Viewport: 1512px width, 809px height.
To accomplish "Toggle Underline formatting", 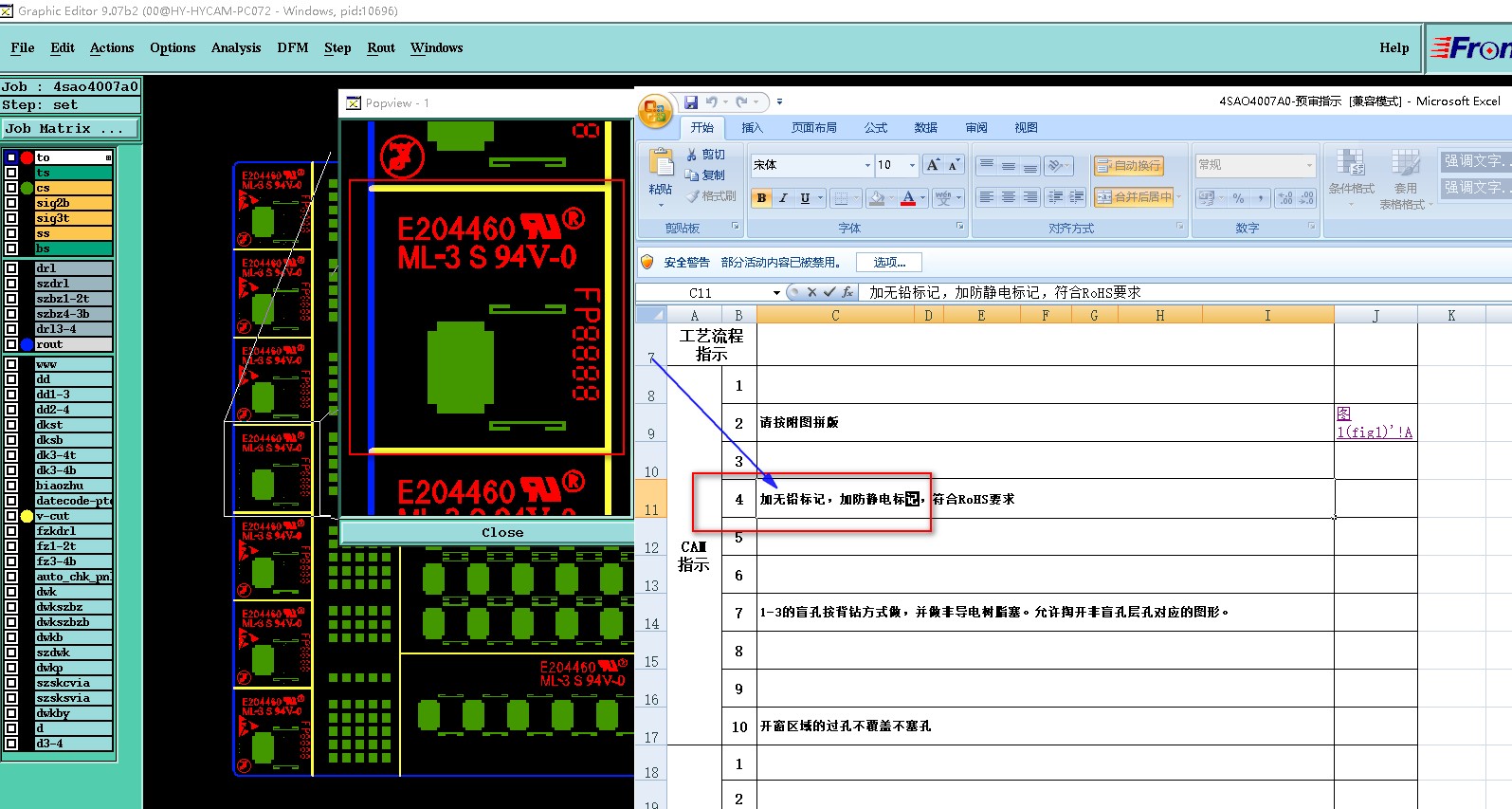I will tap(805, 197).
